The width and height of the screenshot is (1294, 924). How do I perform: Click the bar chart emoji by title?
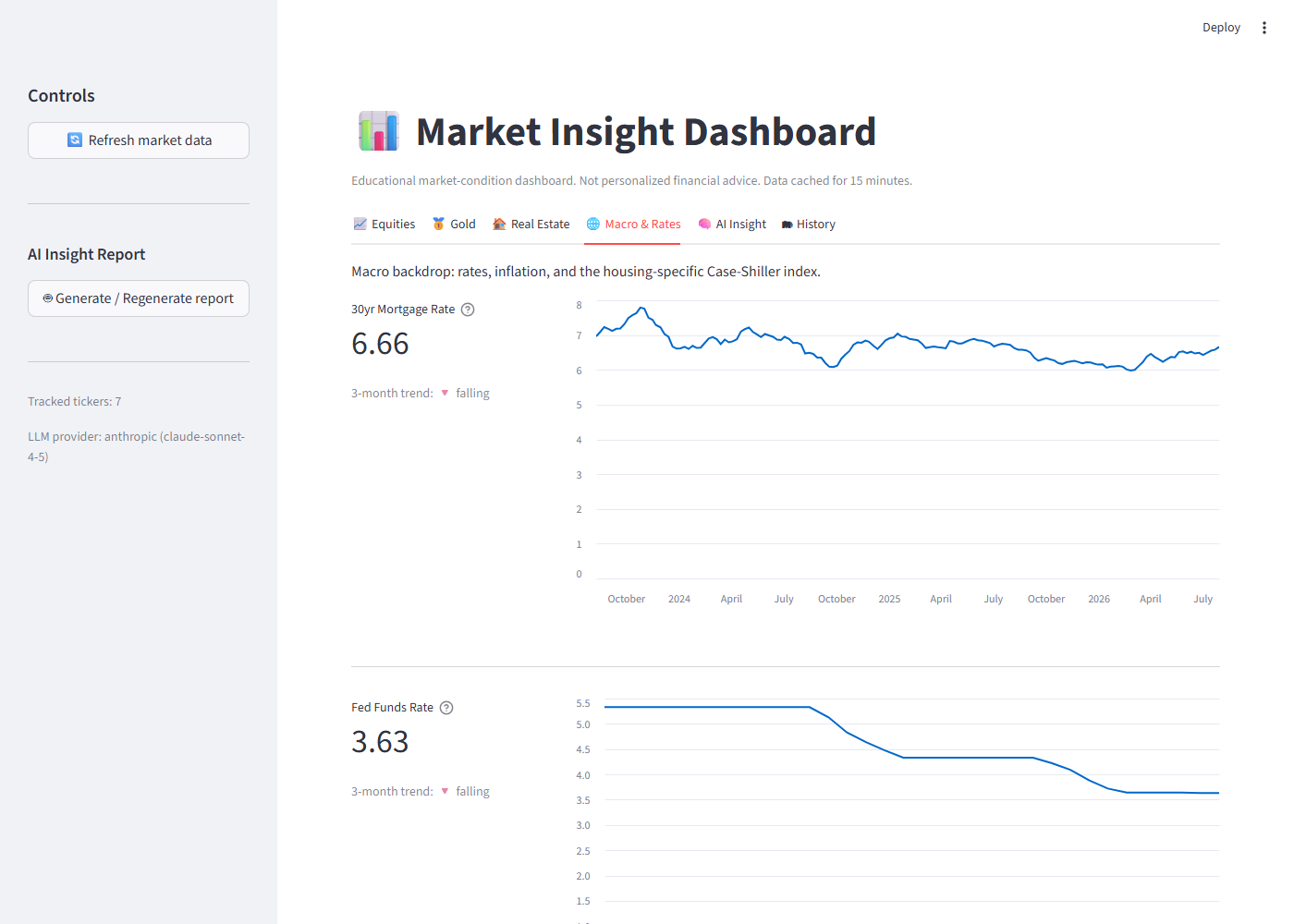coord(378,131)
